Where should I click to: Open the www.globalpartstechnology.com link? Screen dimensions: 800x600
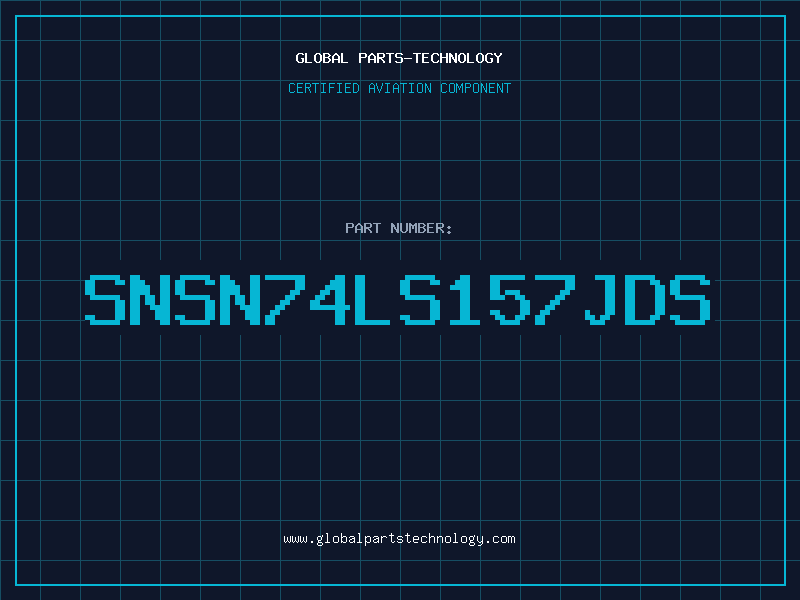[399, 539]
